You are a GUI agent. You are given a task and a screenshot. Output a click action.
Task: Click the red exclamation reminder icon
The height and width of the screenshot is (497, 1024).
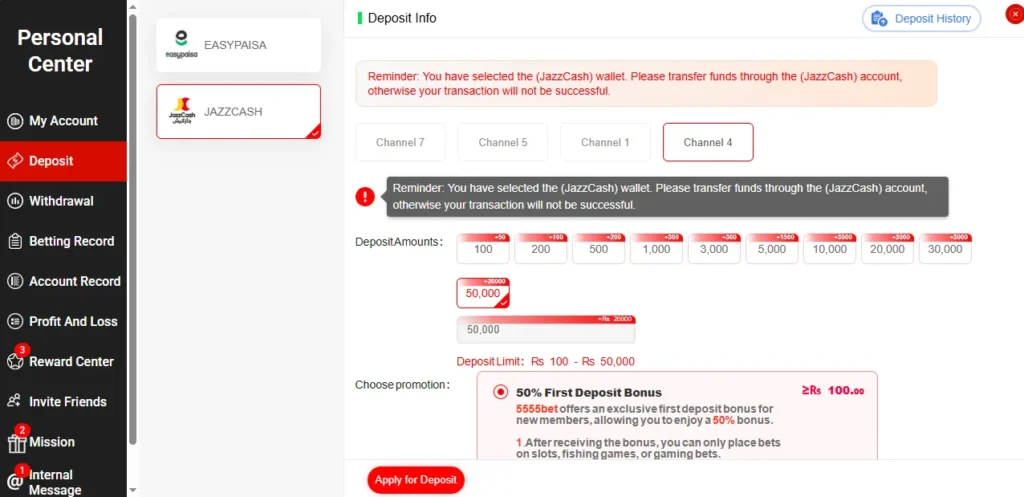(365, 197)
